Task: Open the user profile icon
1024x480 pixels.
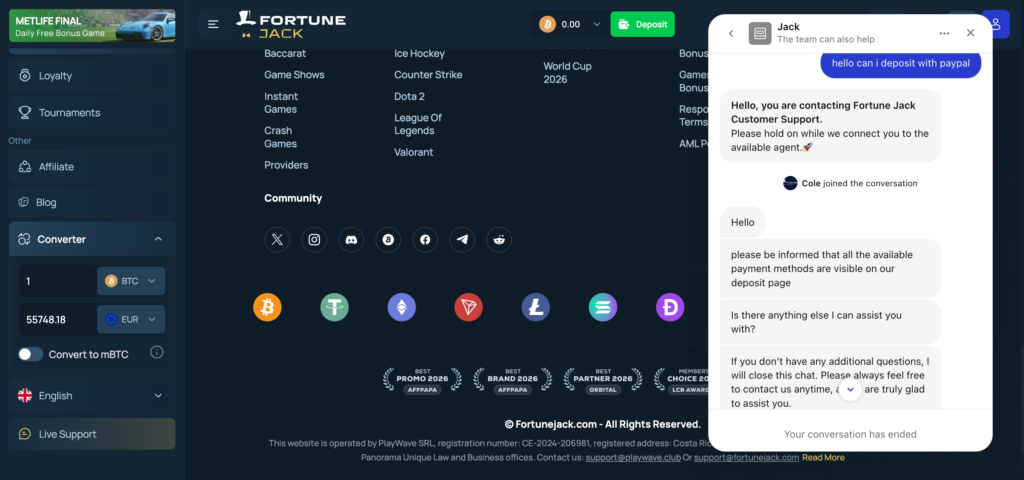Action: pyautogui.click(x=995, y=24)
